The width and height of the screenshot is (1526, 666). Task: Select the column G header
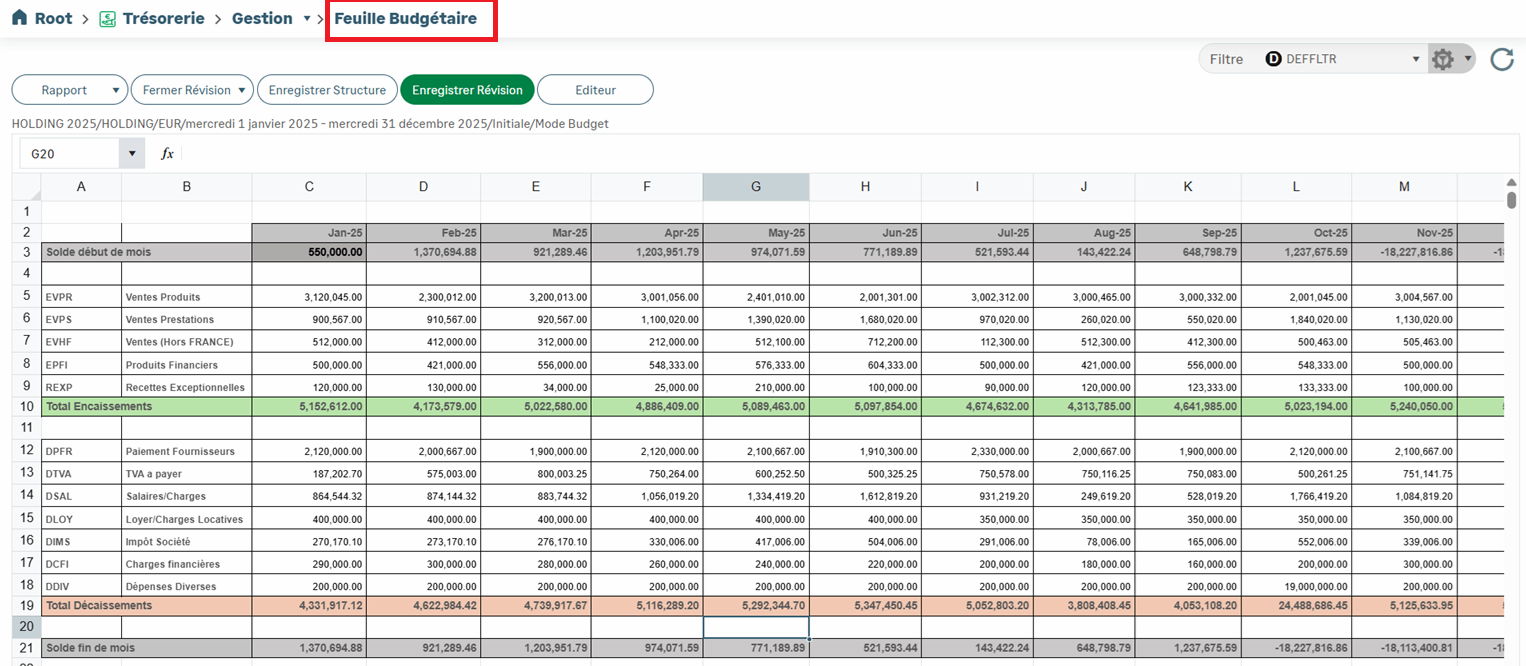[x=755, y=187]
